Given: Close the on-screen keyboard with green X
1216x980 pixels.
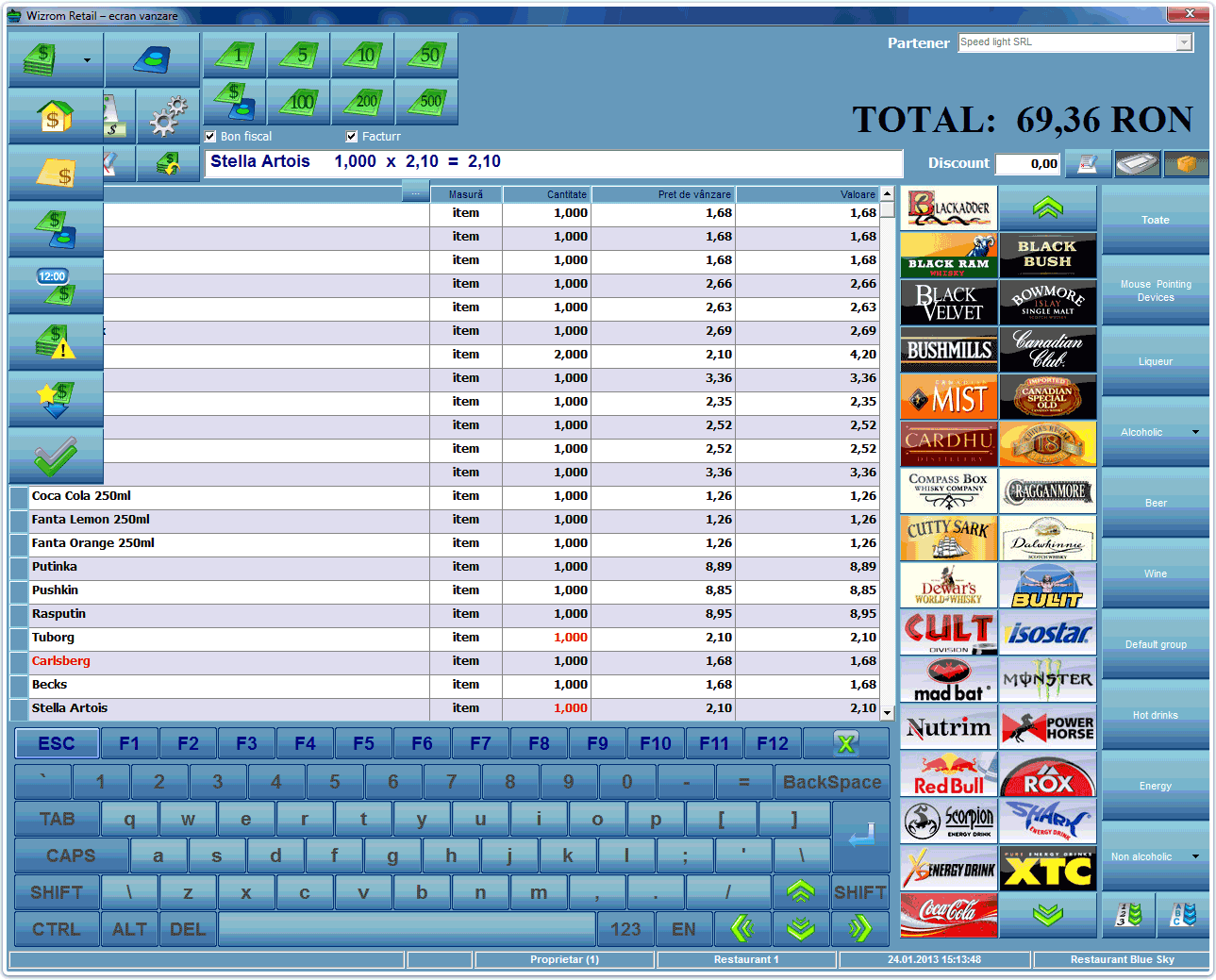Looking at the screenshot, I should (x=846, y=743).
